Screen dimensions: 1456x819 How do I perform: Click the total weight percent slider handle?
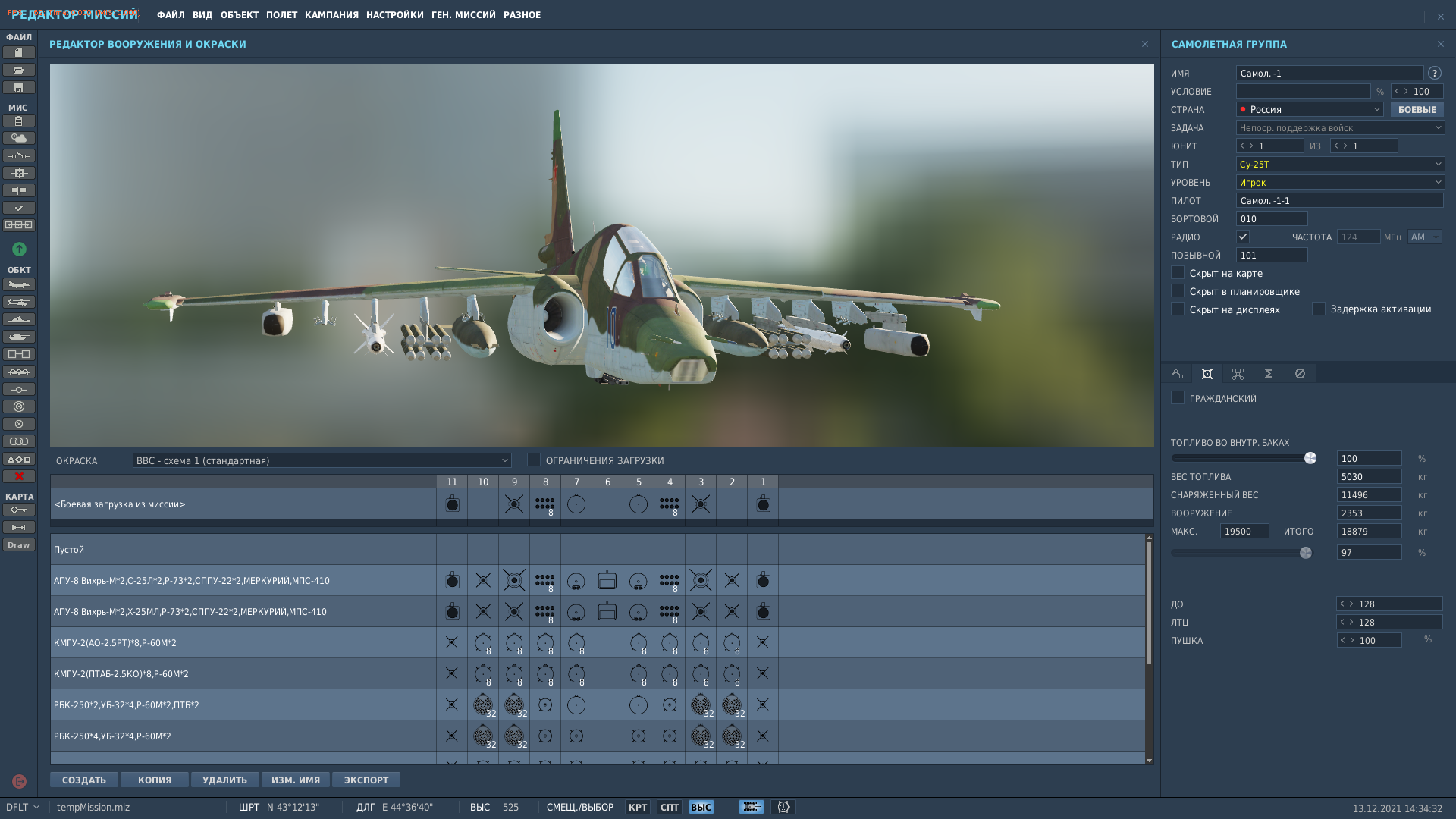point(1305,553)
